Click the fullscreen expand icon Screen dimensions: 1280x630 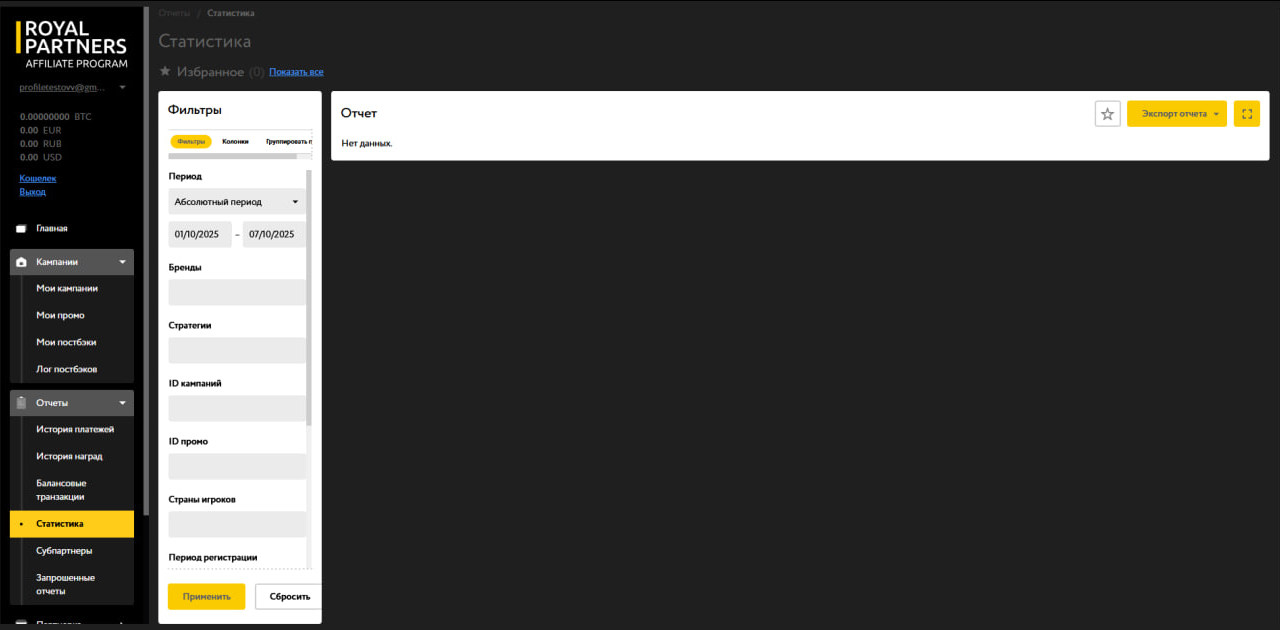pyautogui.click(x=1246, y=114)
